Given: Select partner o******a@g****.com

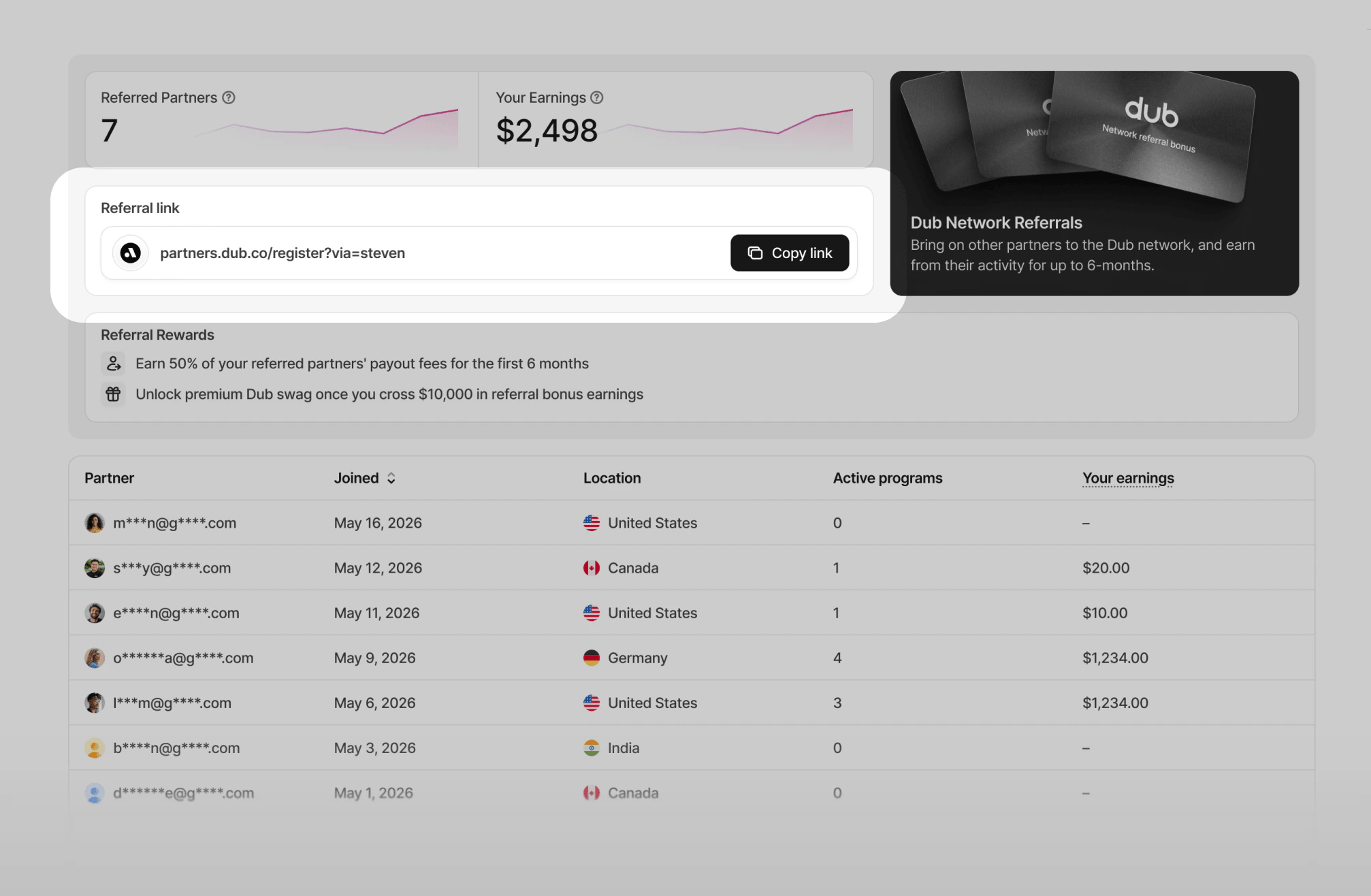Looking at the screenshot, I should click(183, 658).
